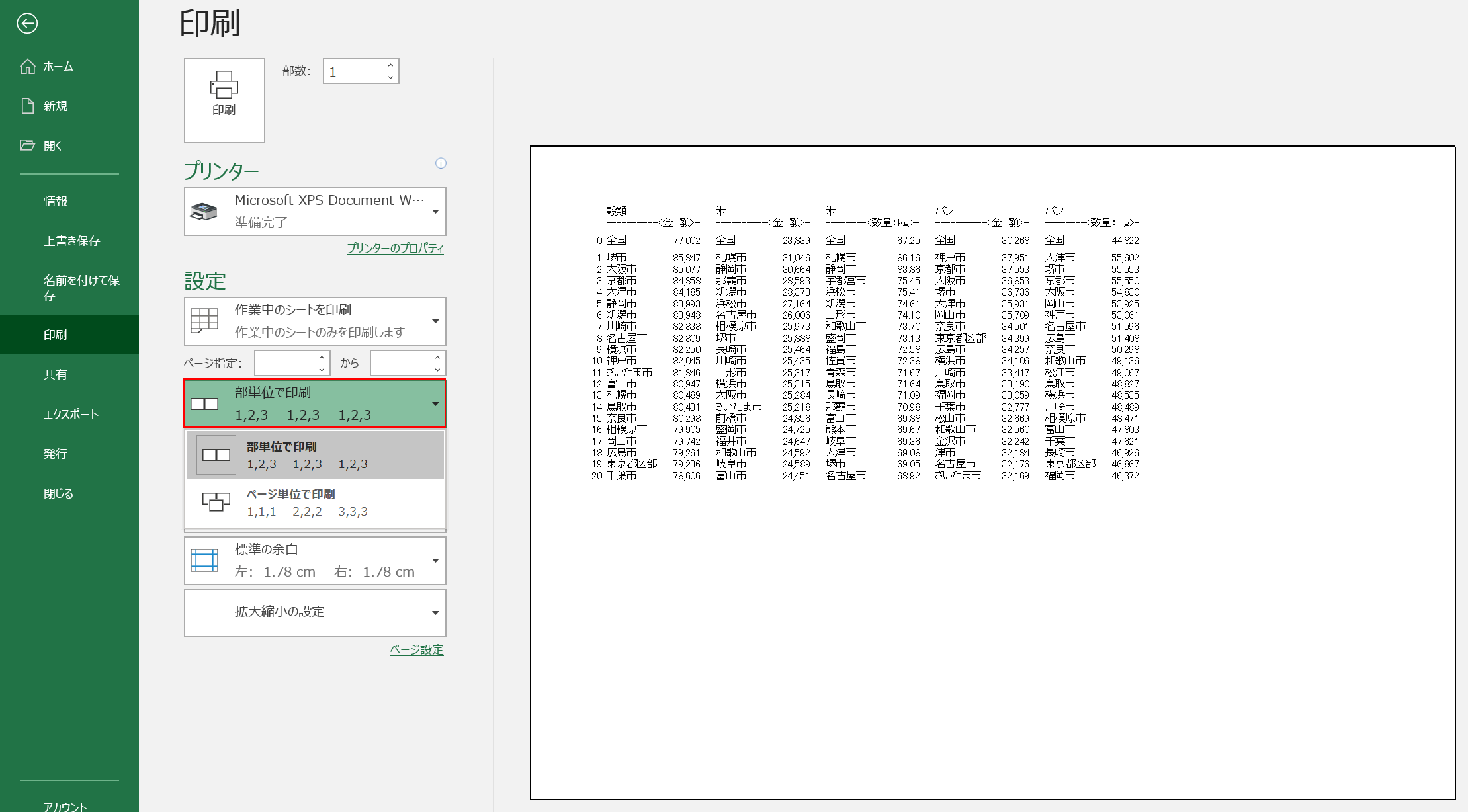Image resolution: width=1468 pixels, height=812 pixels.
Task: Select 部単位で印刷 option in list
Action: 315,455
